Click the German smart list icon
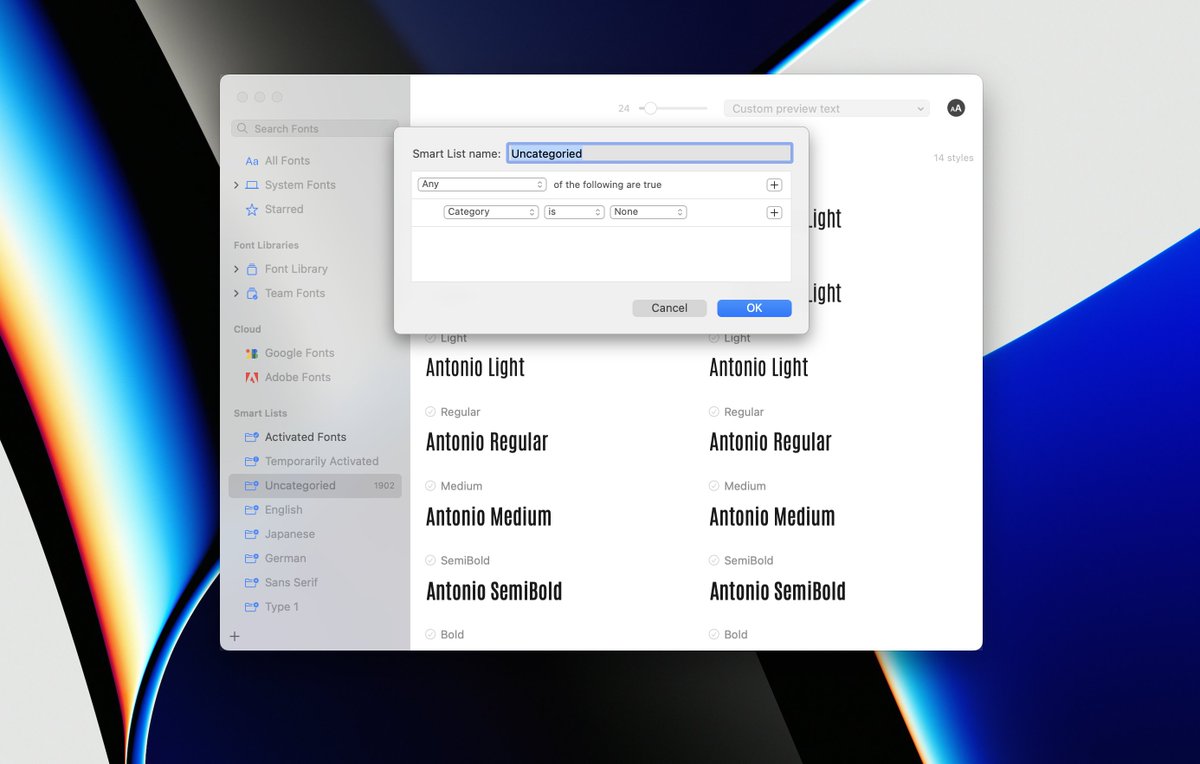This screenshot has width=1200, height=764. pos(252,558)
